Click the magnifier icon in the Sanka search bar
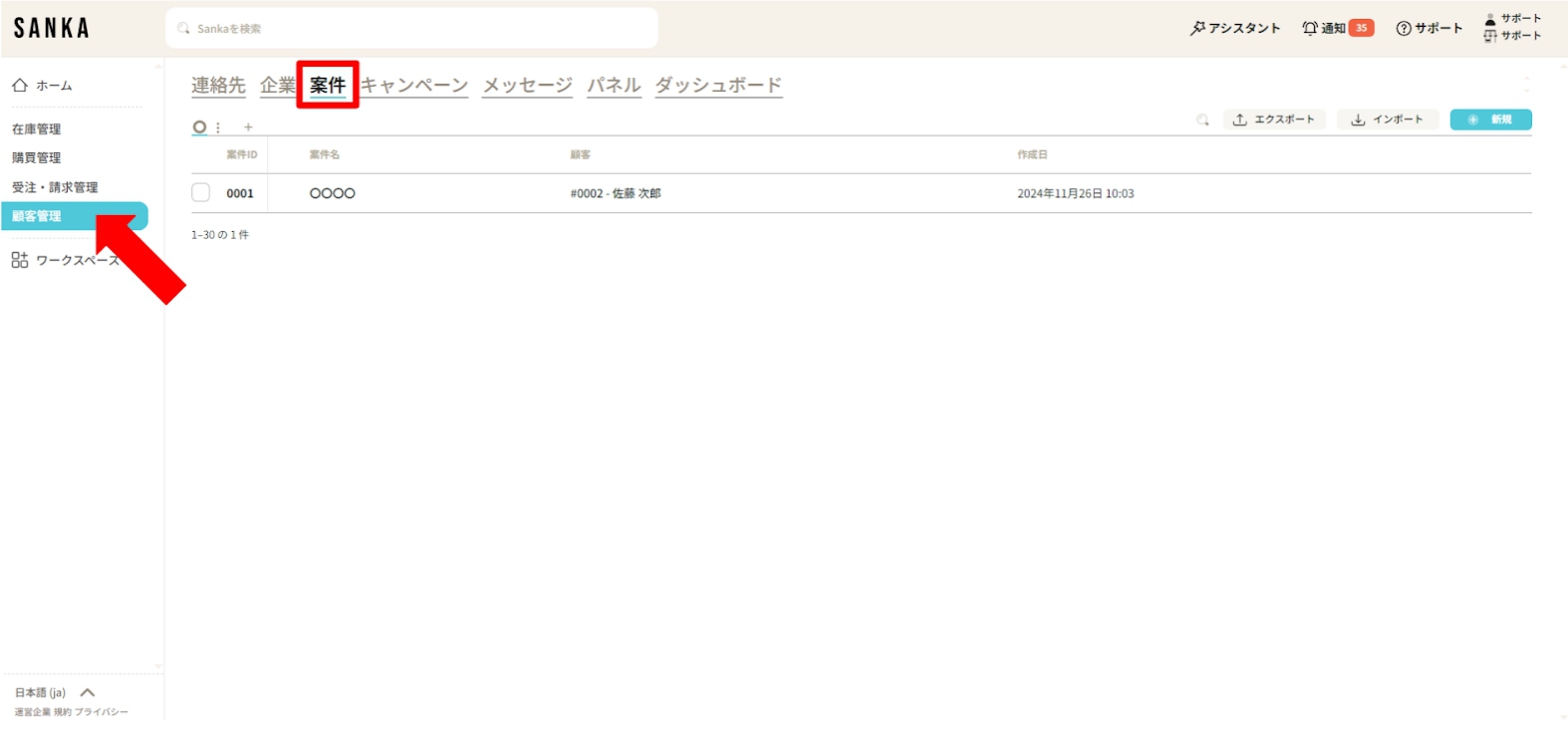Viewport: 1568px width, 729px height. (183, 29)
